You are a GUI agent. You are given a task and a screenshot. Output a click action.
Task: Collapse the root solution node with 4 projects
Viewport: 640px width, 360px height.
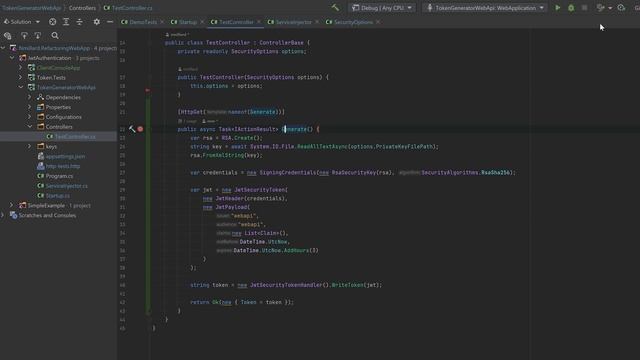pos(3,48)
